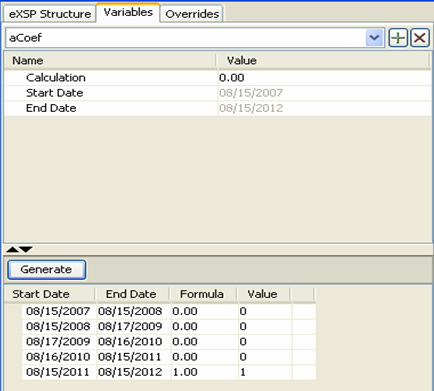
Task: Select schedule row starting 08/15/2007
Action: point(169,311)
